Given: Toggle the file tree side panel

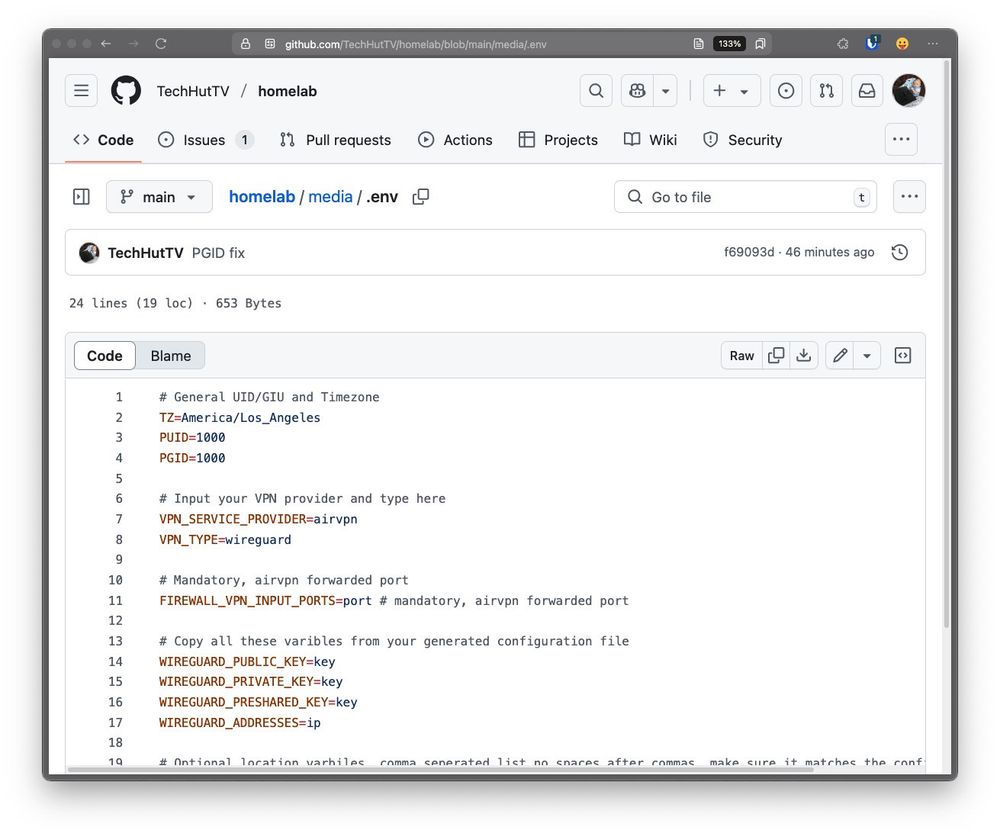Looking at the screenshot, I should pyautogui.click(x=82, y=196).
